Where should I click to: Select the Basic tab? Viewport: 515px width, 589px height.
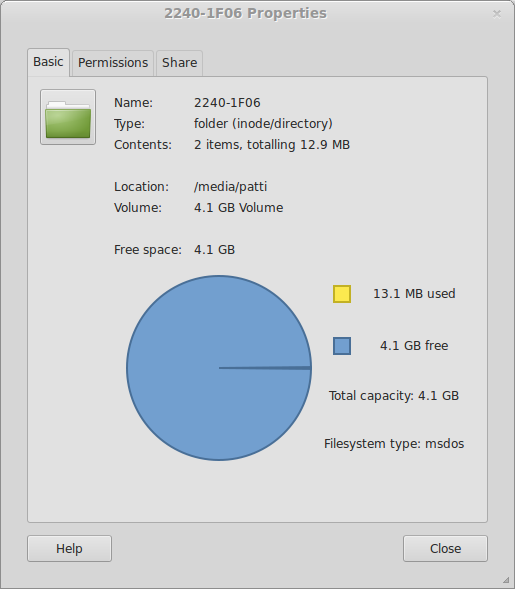(48, 62)
